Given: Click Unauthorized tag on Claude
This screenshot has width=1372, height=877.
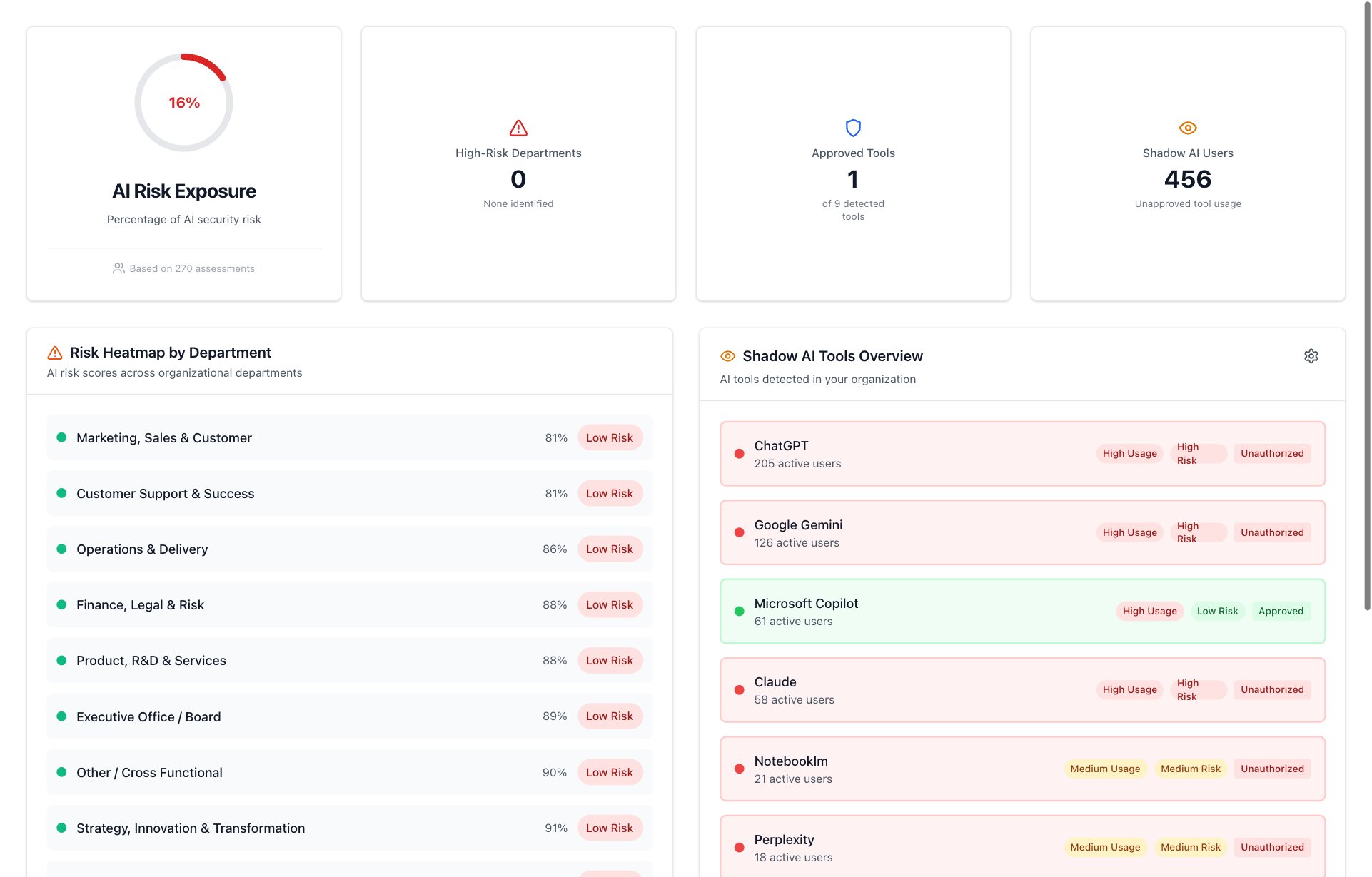Looking at the screenshot, I should point(1272,690).
